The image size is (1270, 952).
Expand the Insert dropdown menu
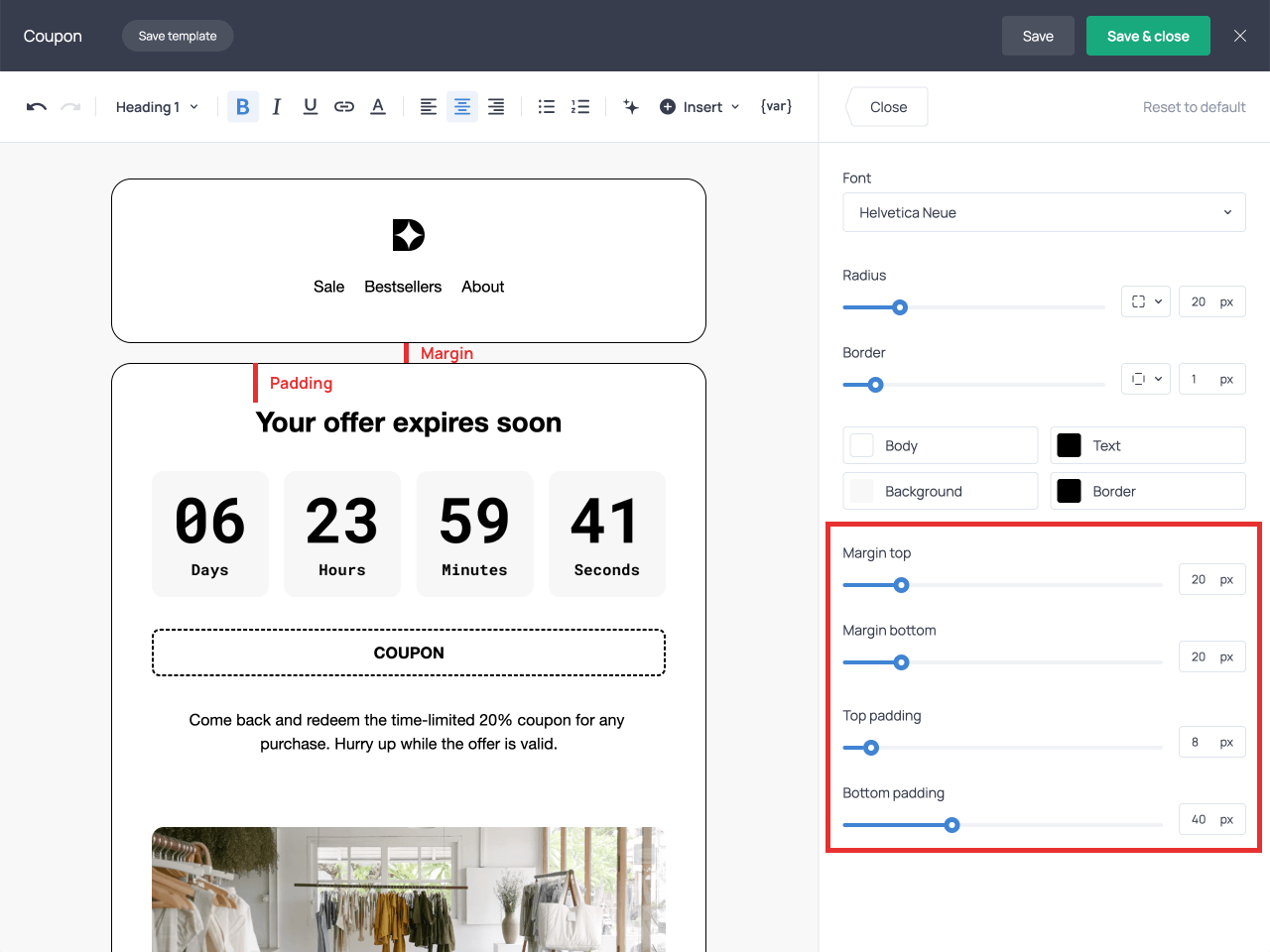pos(700,107)
